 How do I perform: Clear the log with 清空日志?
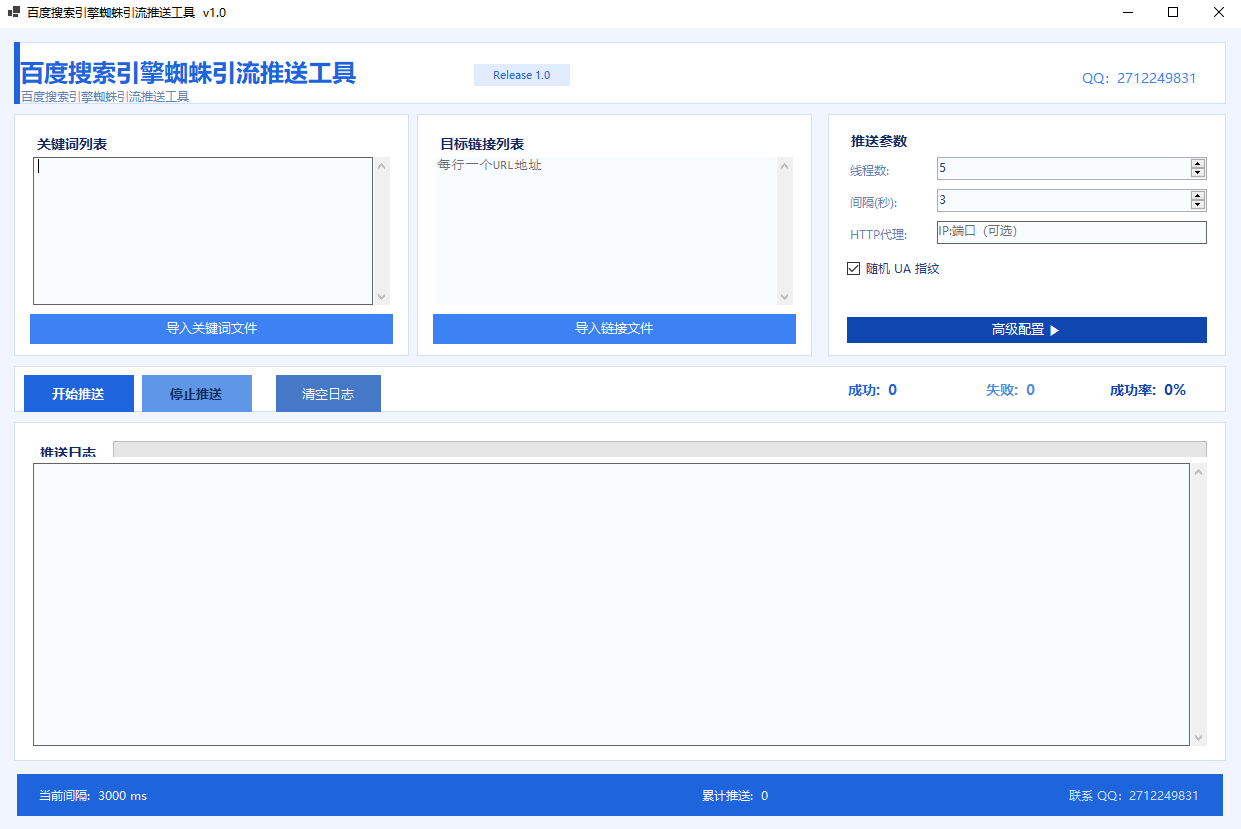[x=328, y=394]
